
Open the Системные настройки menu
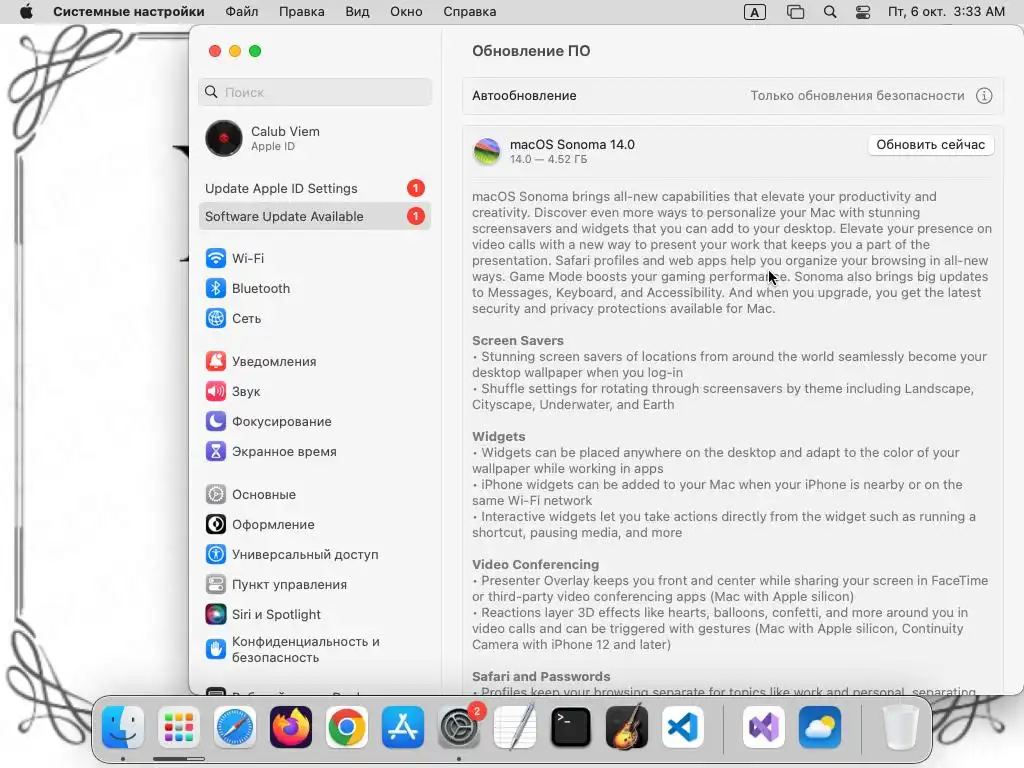pyautogui.click(x=129, y=12)
